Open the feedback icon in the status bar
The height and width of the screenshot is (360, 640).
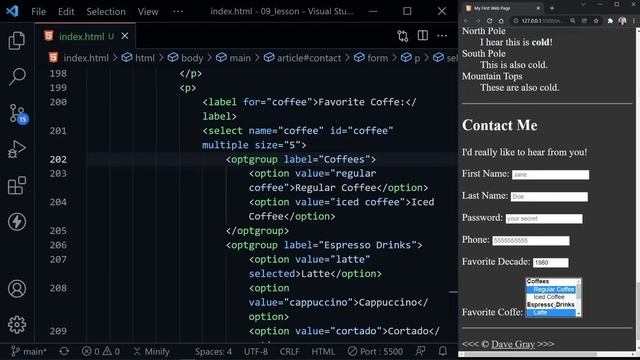coord(420,351)
